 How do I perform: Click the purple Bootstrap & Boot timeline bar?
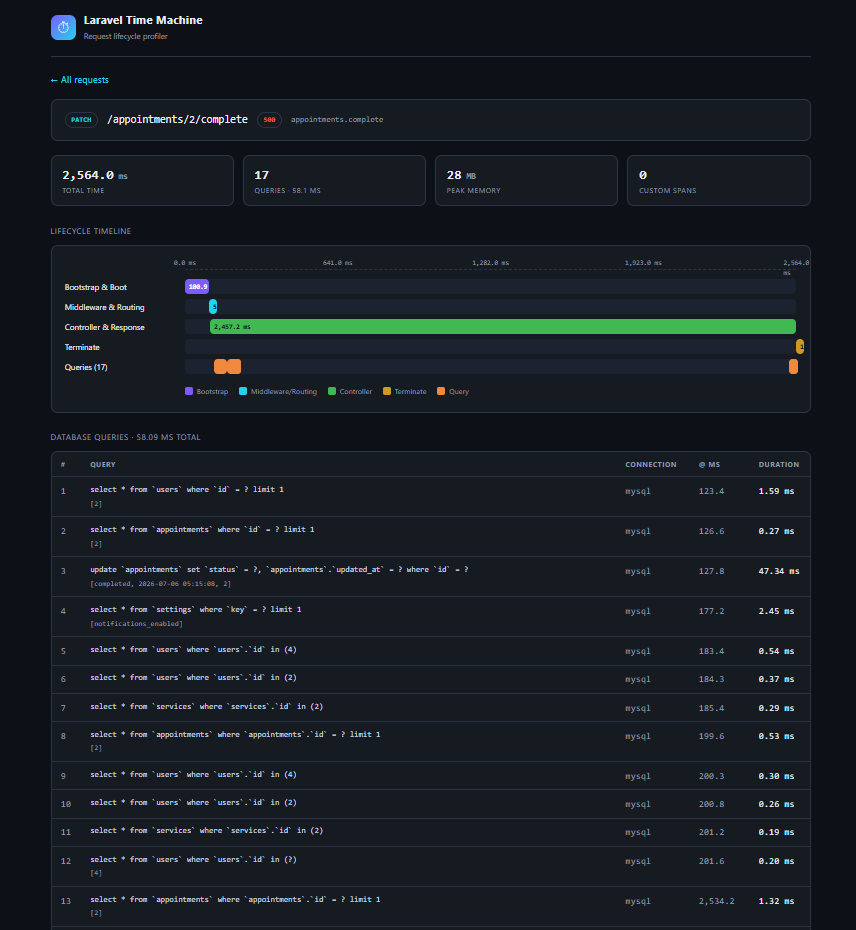pyautogui.click(x=197, y=286)
